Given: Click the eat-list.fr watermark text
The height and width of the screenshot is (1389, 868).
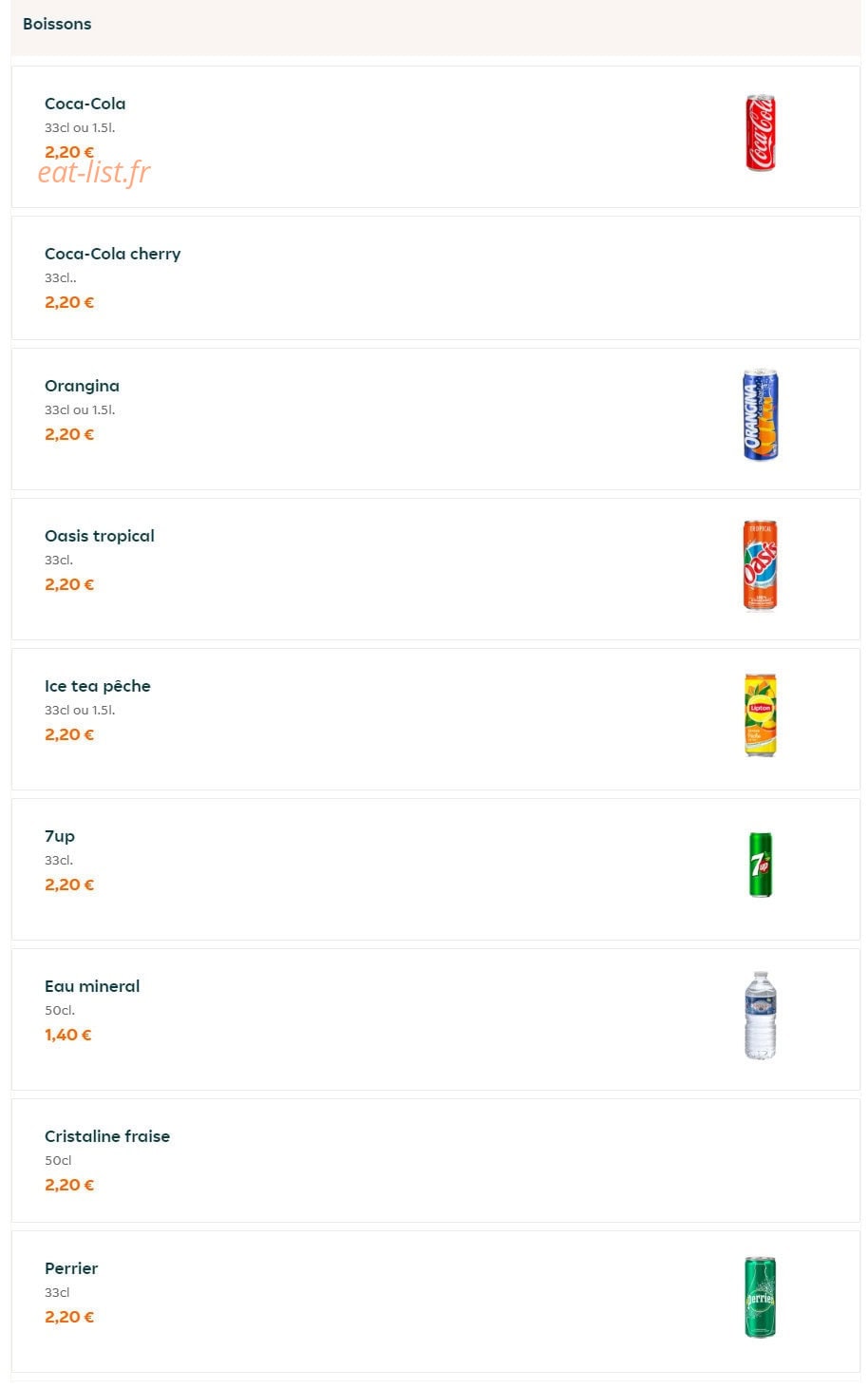Looking at the screenshot, I should (x=94, y=172).
